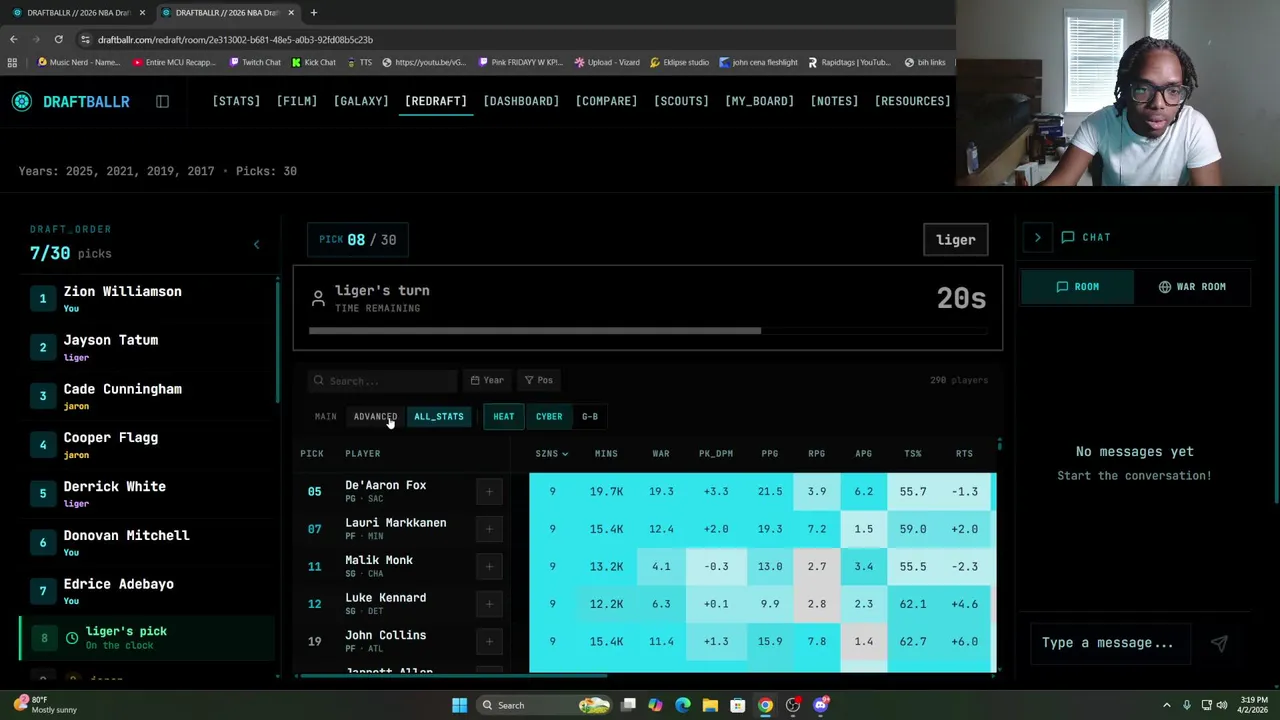The width and height of the screenshot is (1280, 720).
Task: Open the MY_BOARD nav item
Action: coord(759,101)
